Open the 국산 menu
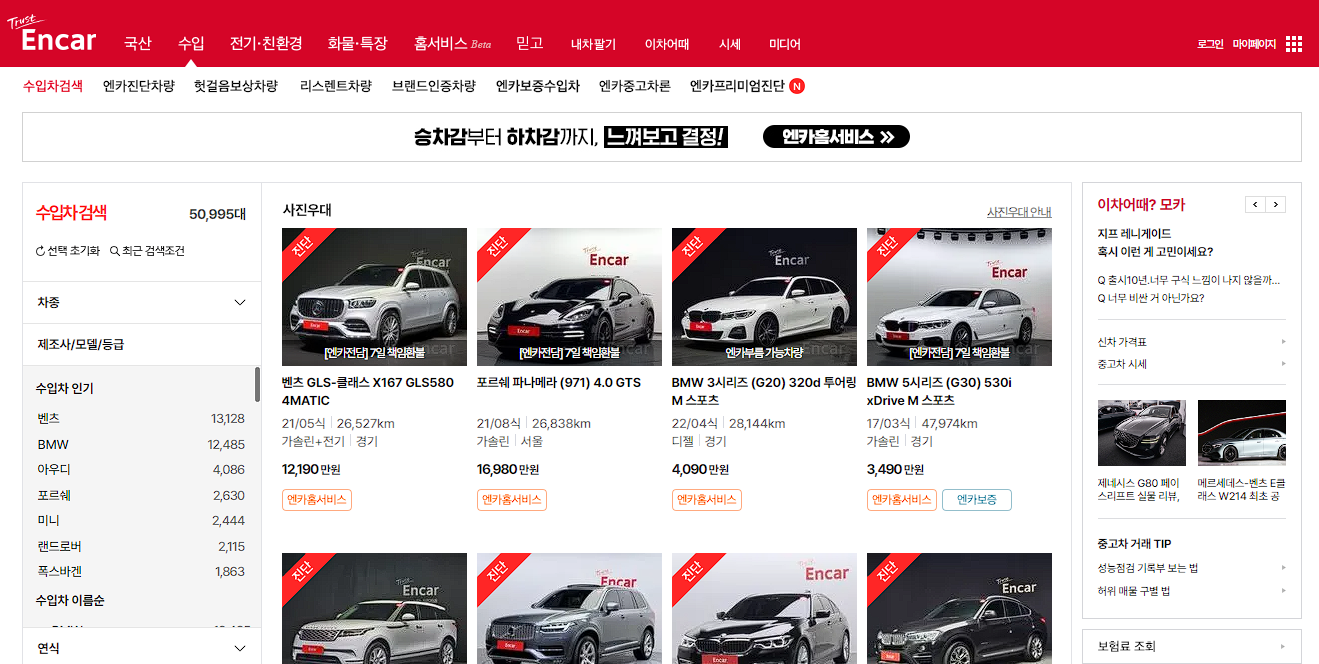1319x664 pixels. (138, 44)
